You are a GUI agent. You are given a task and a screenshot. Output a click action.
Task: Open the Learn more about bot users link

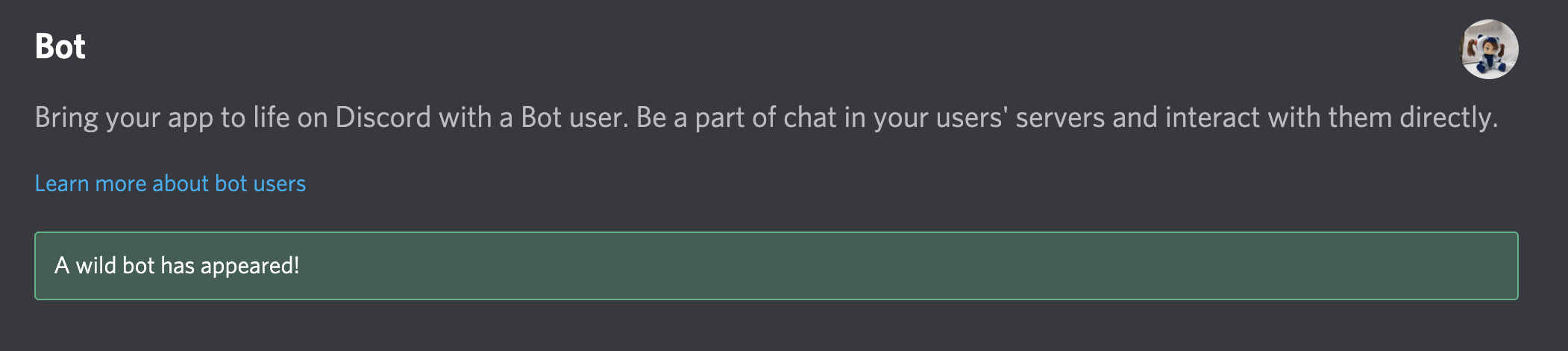pos(170,184)
